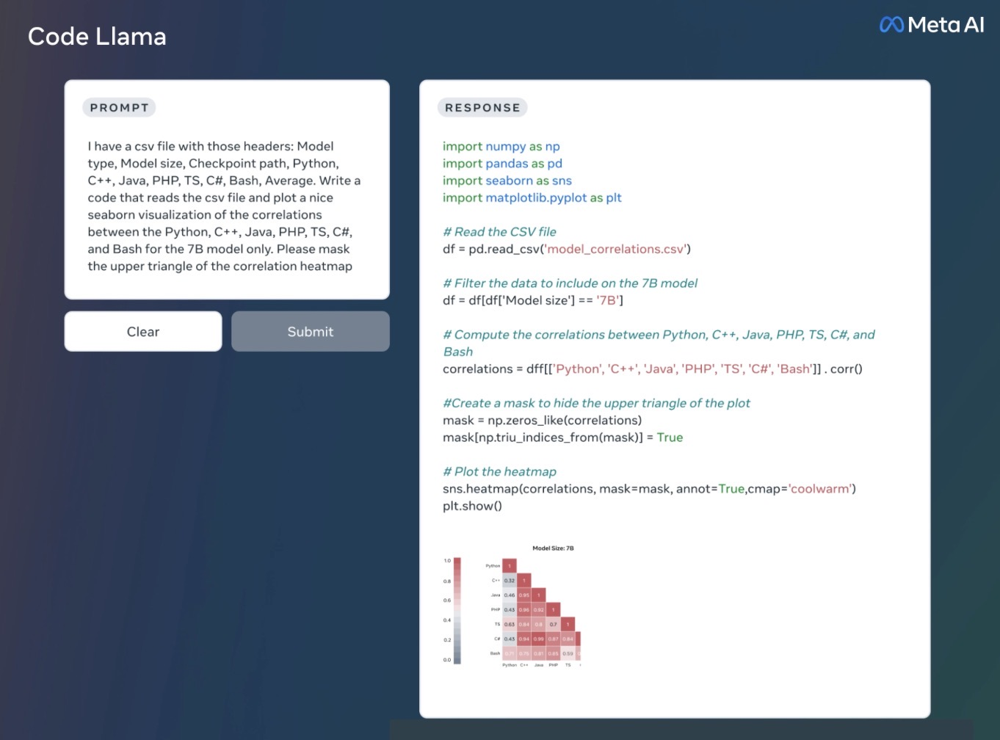
Task: Select the 'import numpy as np' line
Action: tap(501, 146)
